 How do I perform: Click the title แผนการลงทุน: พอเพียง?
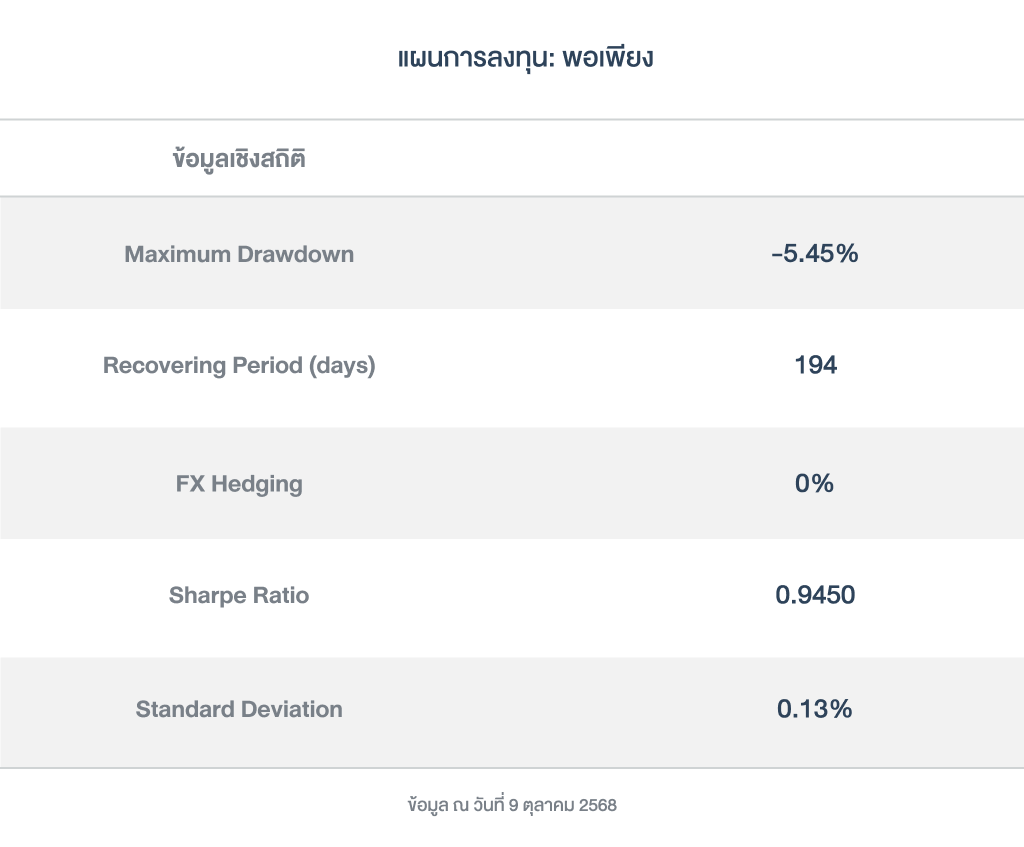tap(525, 59)
